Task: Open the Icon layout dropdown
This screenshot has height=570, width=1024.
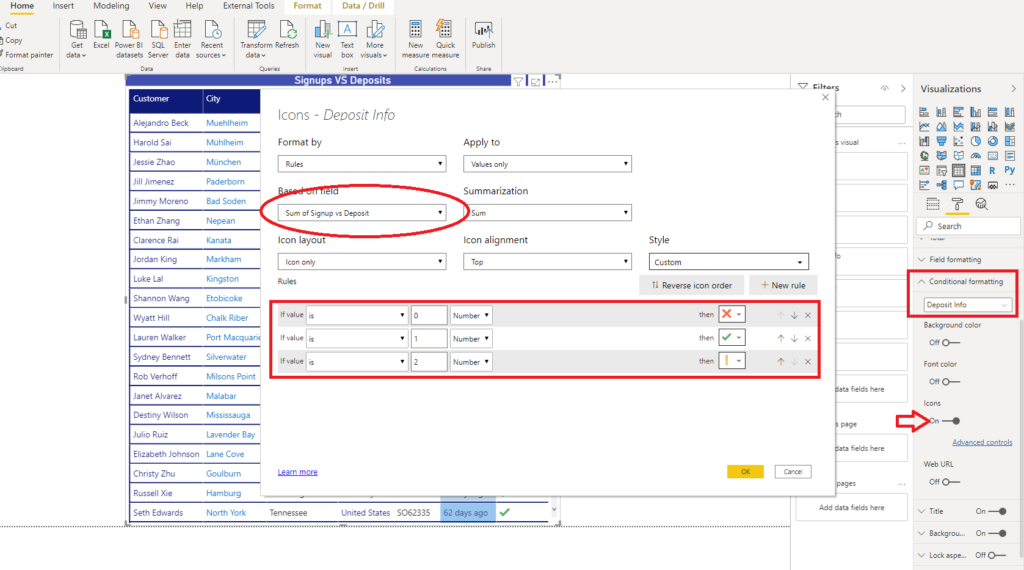Action: 362,262
